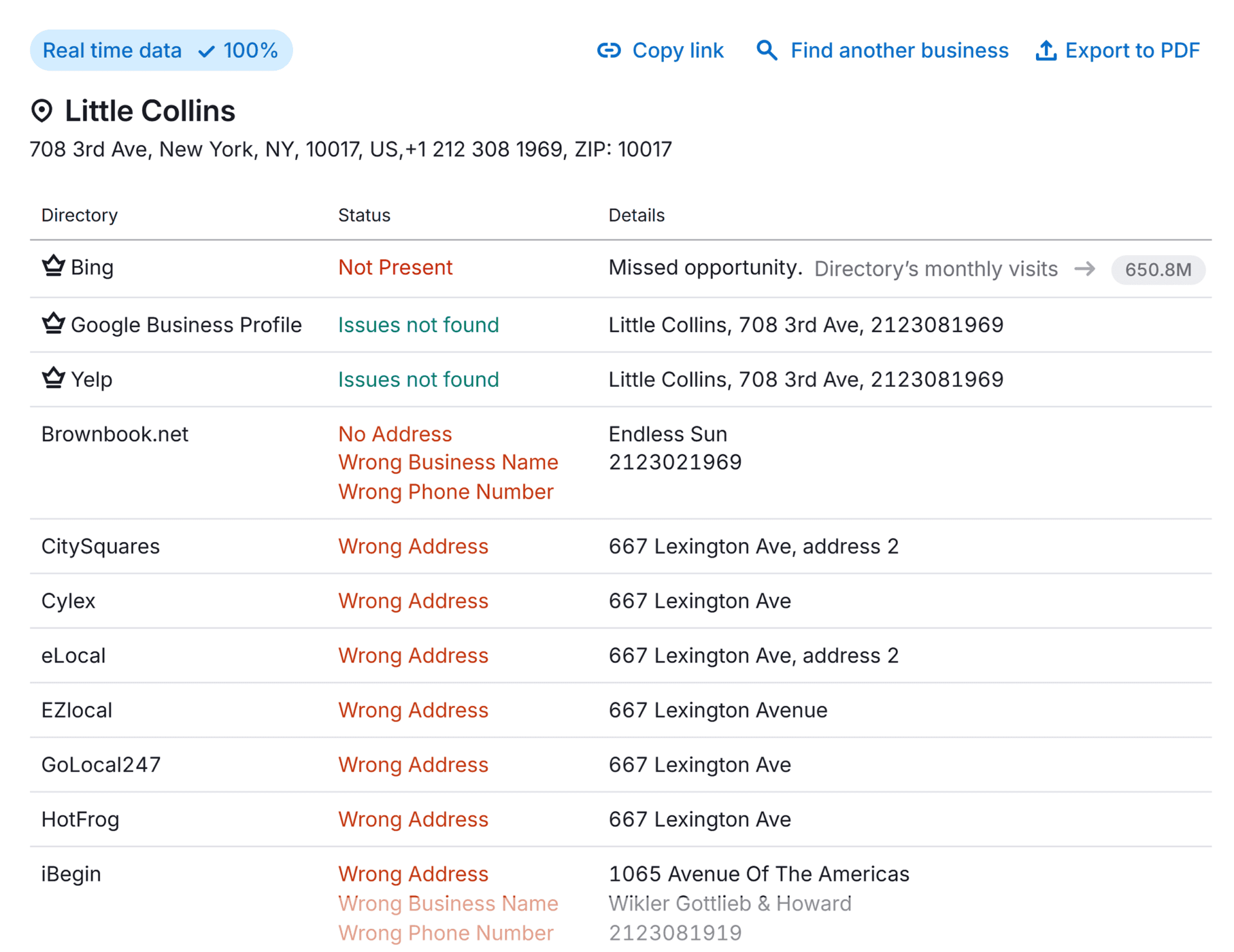The image size is (1234, 952).
Task: Click the checkmark in Real time data badge
Action: [206, 51]
